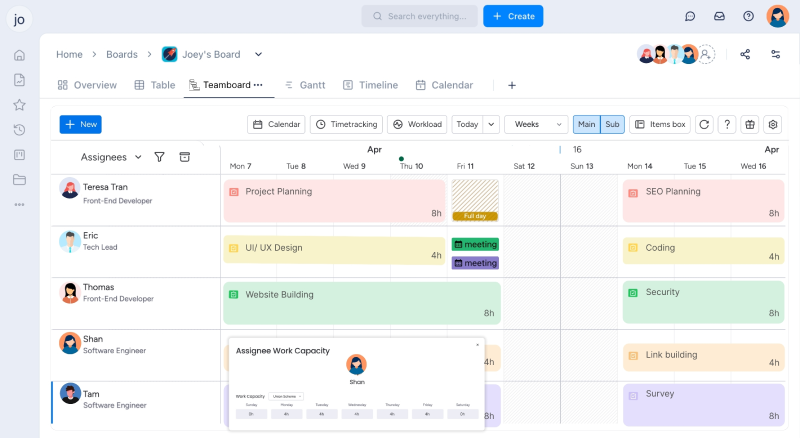Click the refresh icon in the toolbar
The width and height of the screenshot is (800, 438).
pyautogui.click(x=706, y=124)
